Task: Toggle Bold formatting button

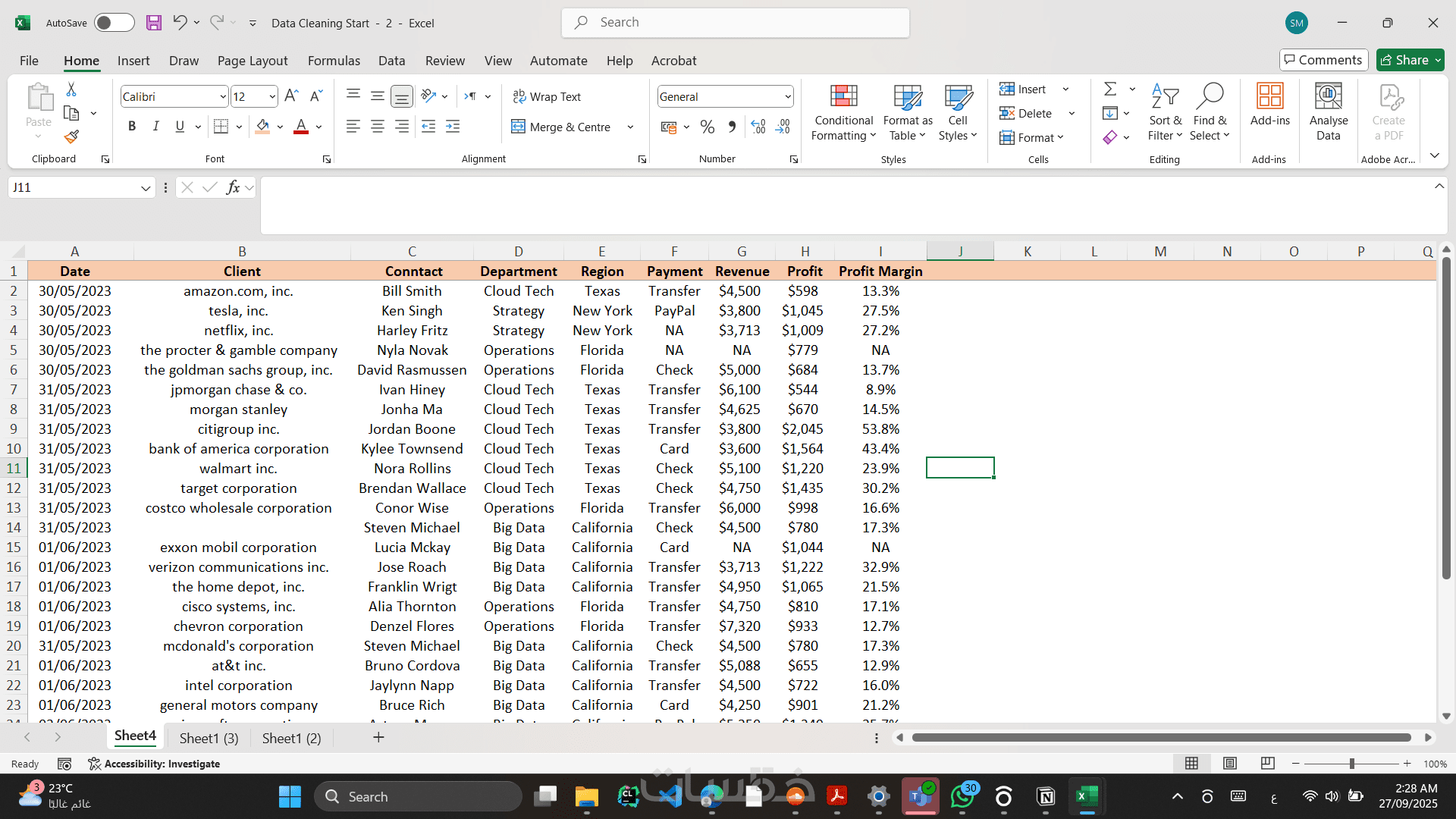Action: (x=132, y=127)
